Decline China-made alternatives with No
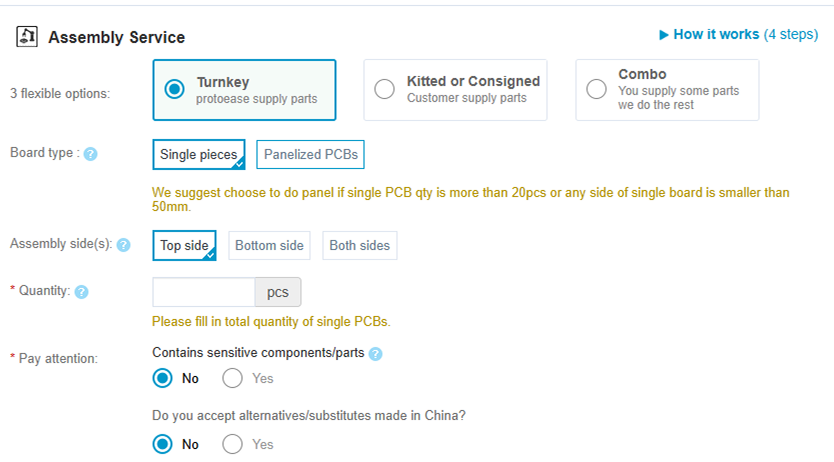 tap(163, 444)
